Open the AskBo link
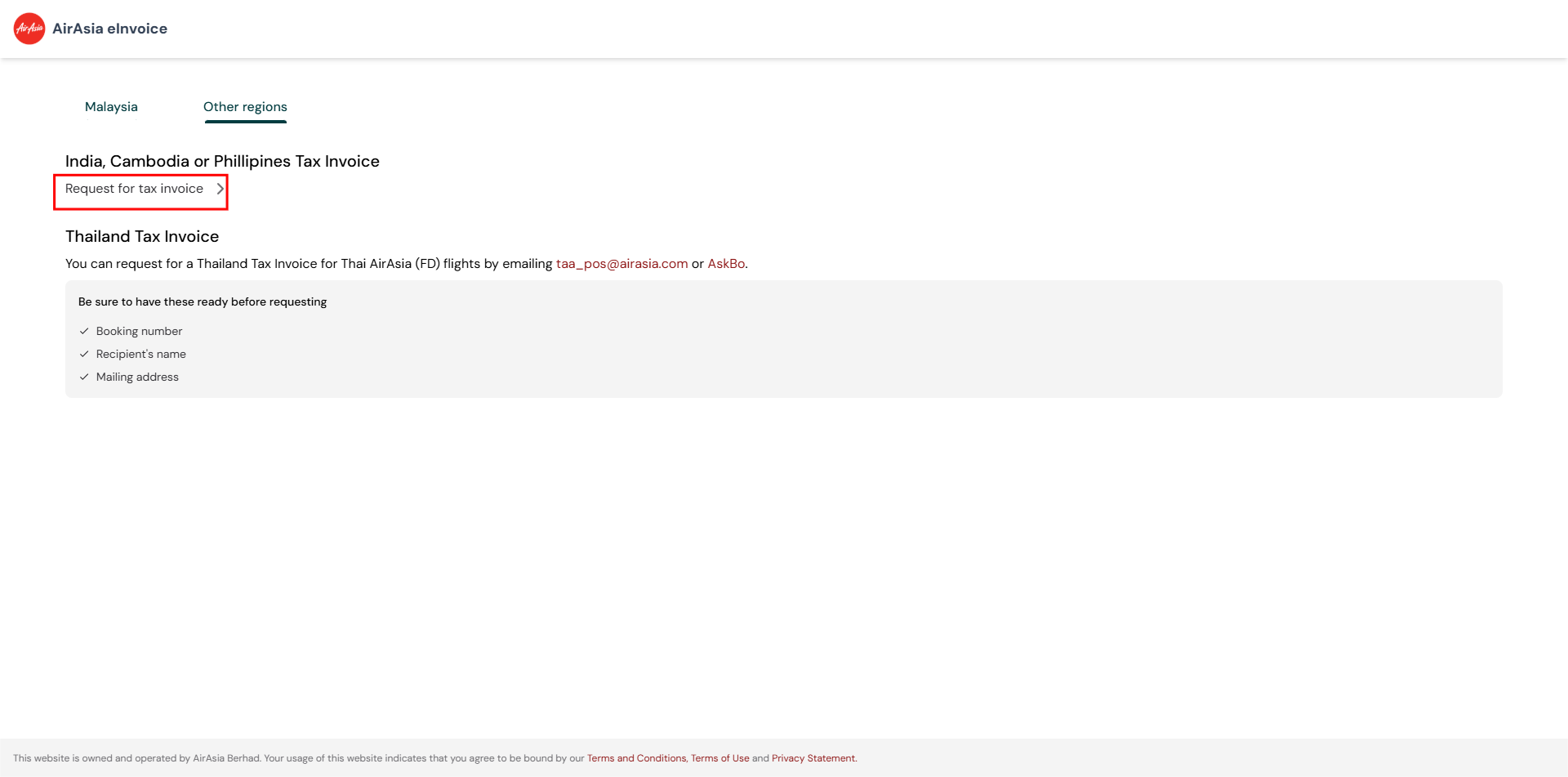Viewport: 1568px width, 777px height. point(726,264)
